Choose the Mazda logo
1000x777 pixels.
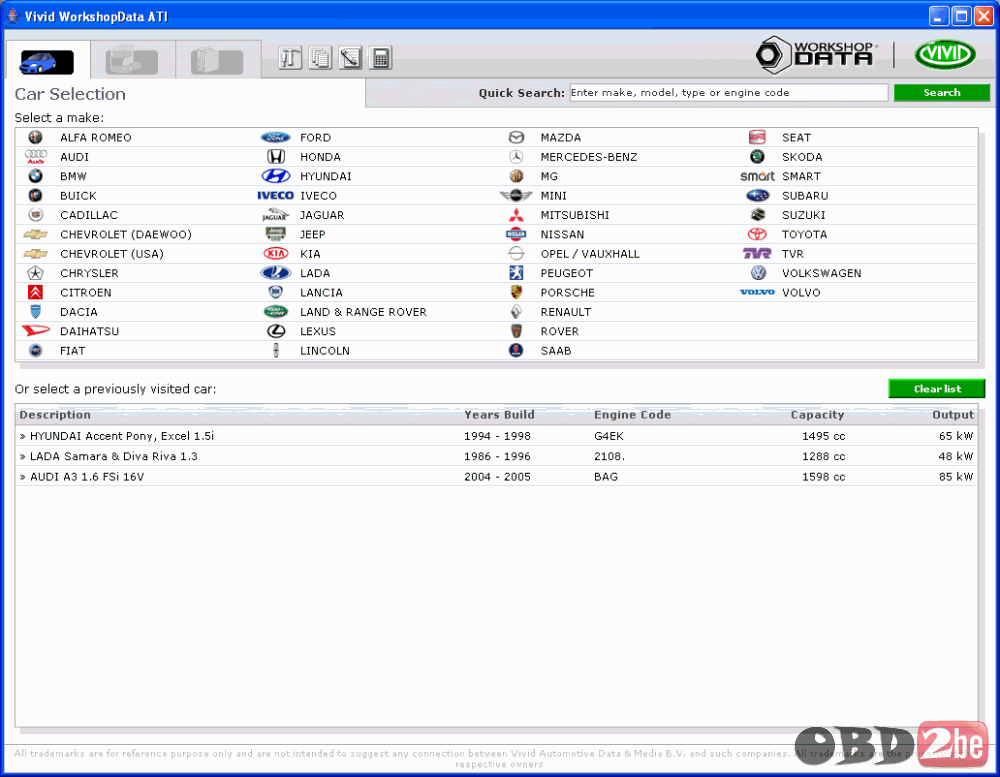coord(516,137)
